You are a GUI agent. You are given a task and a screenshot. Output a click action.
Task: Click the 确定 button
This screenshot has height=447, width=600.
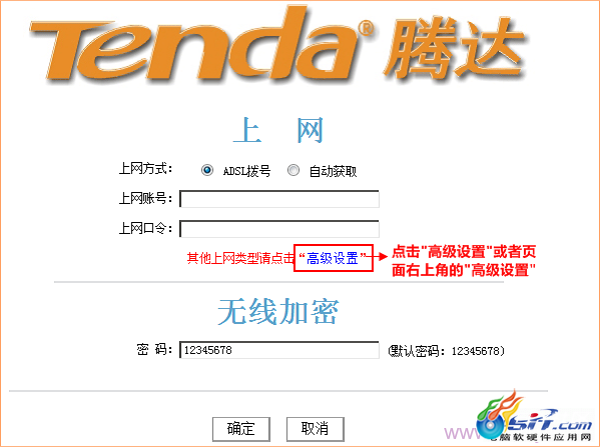(241, 429)
